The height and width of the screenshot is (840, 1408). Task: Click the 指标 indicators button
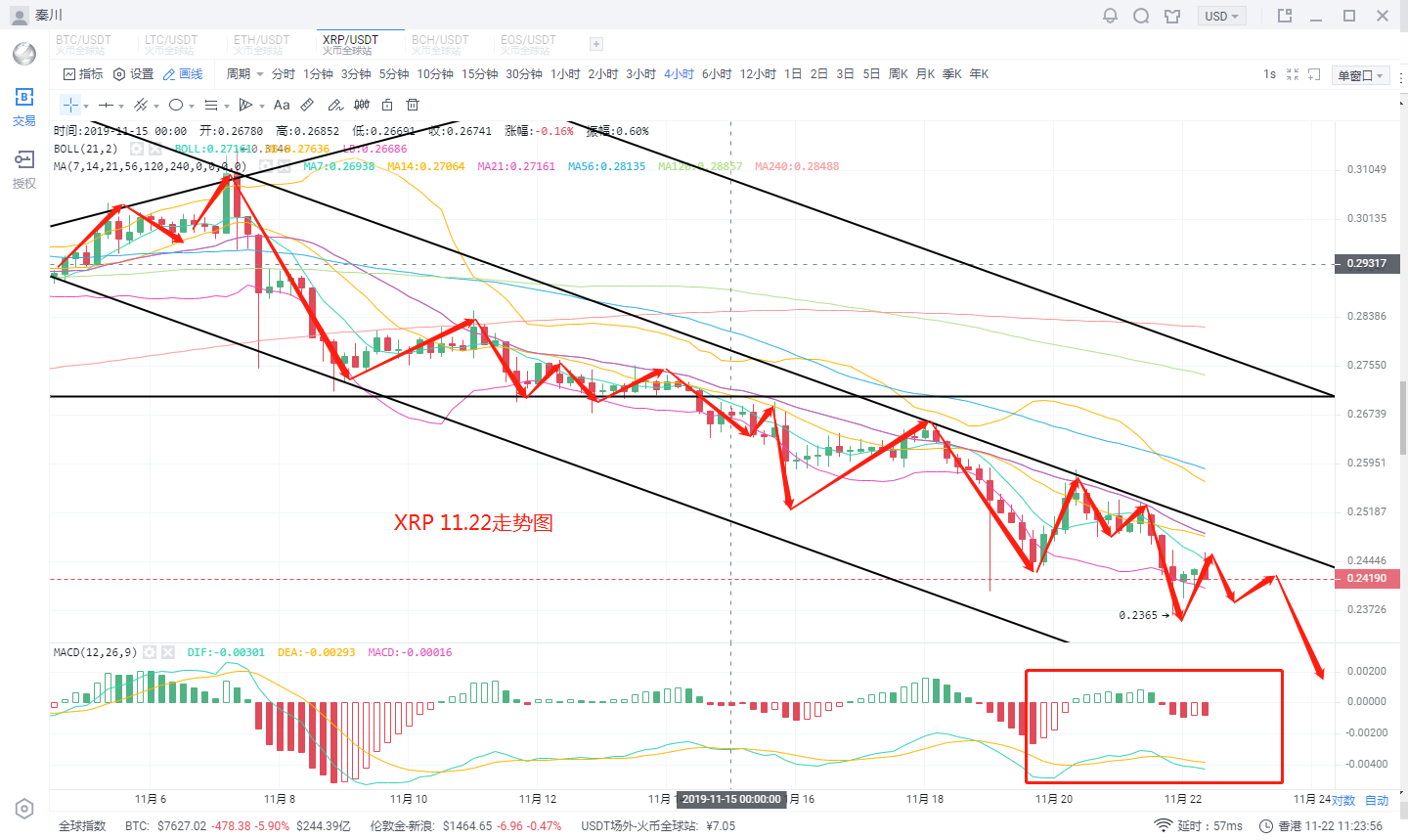point(83,74)
